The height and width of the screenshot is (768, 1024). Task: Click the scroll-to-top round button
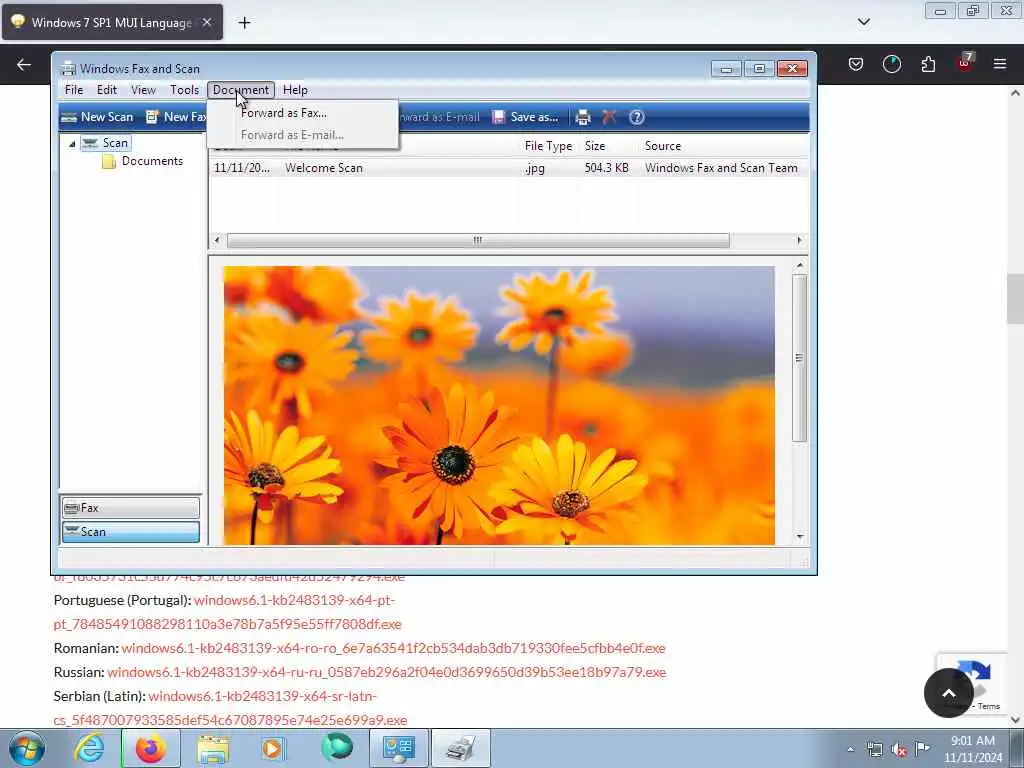coord(948,693)
